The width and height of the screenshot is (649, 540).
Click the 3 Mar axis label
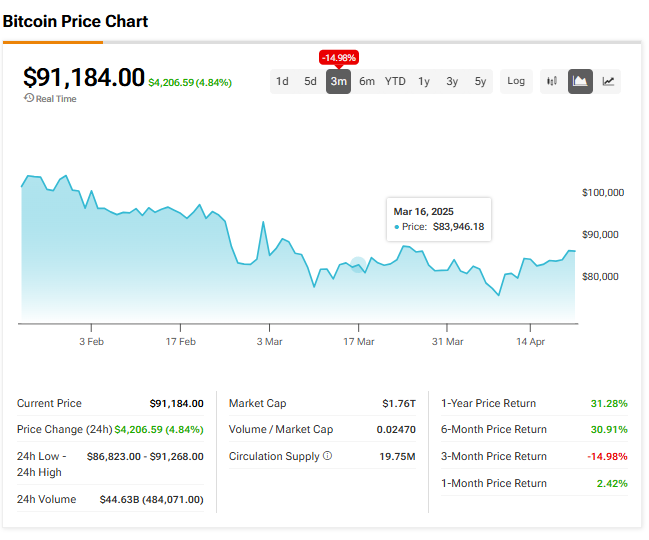(269, 342)
